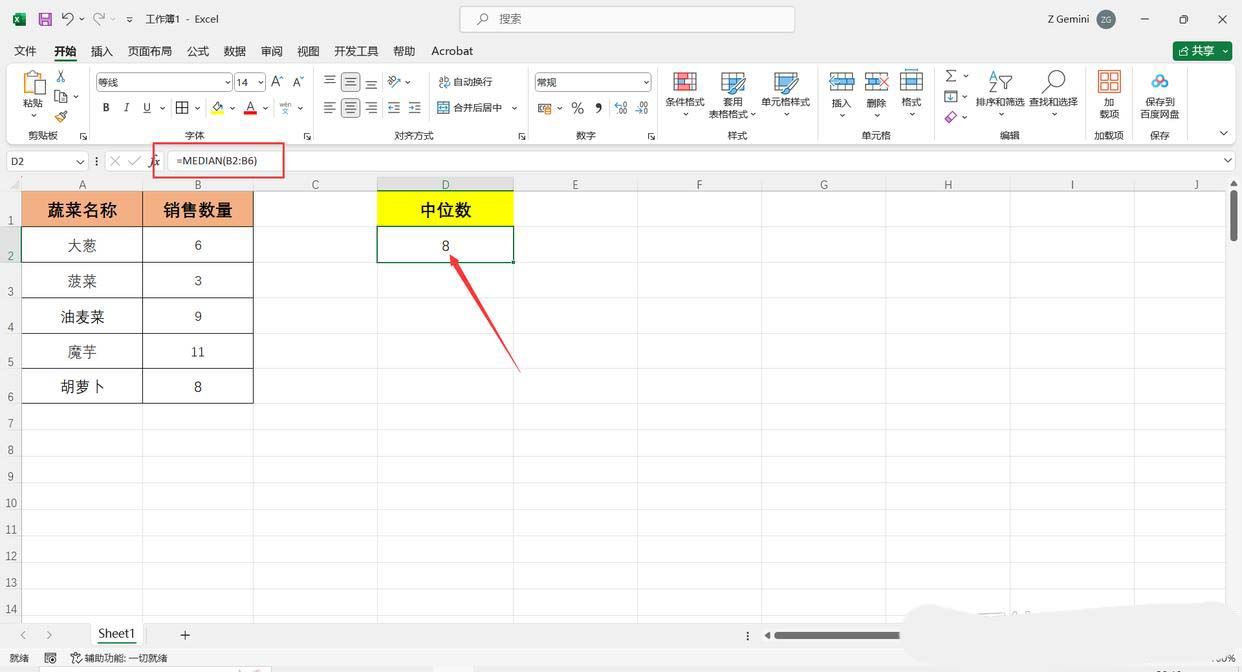This screenshot has height=672, width=1242.
Task: Click the Delete cells icon
Action: [x=876, y=82]
